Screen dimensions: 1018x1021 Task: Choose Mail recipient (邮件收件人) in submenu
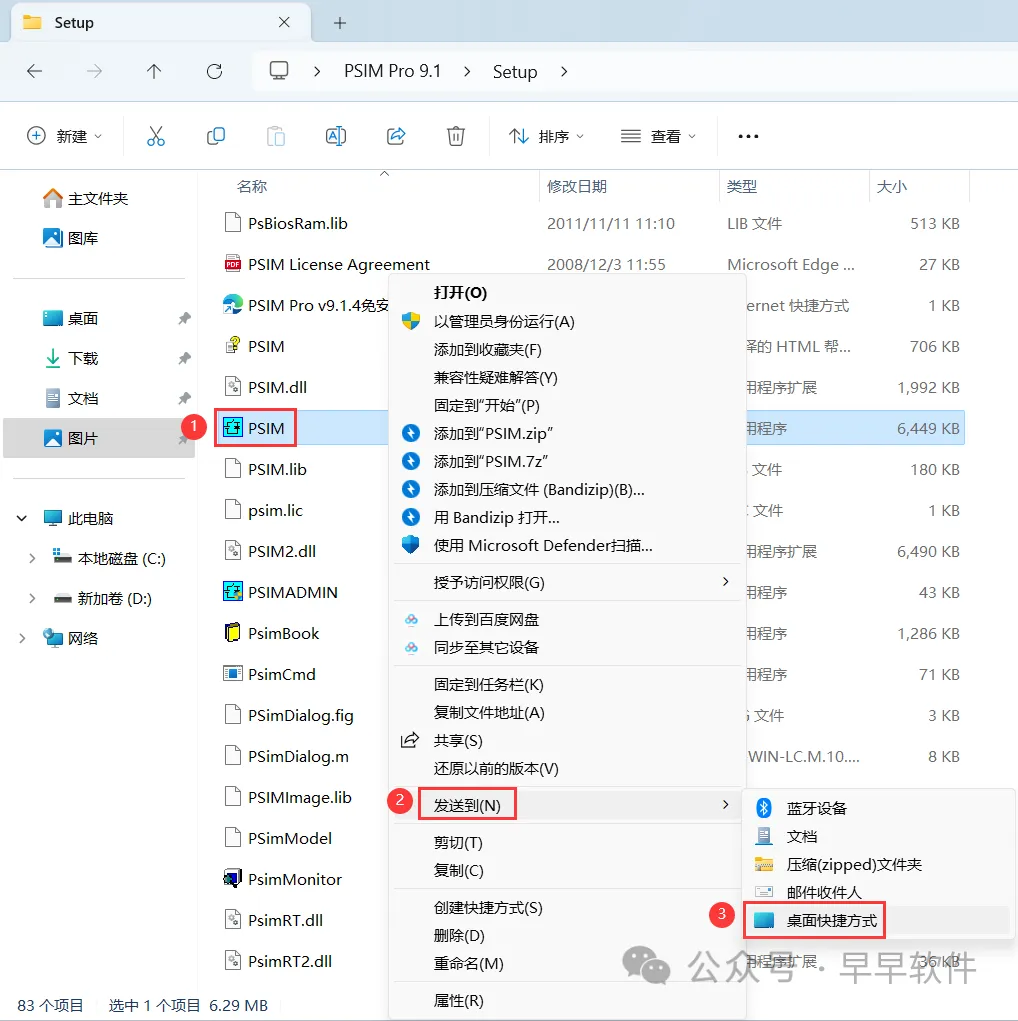click(878, 892)
